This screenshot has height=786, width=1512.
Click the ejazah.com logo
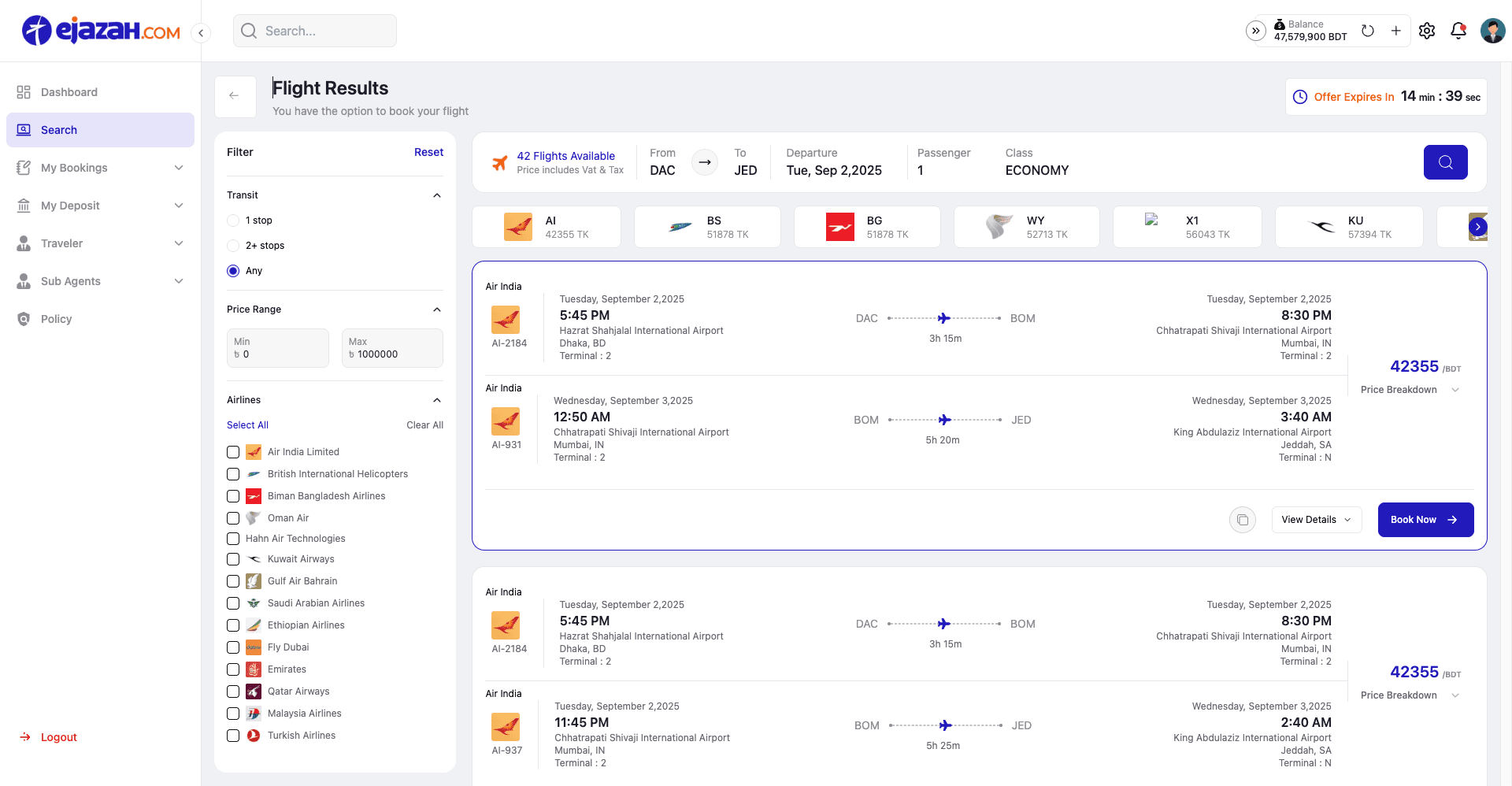[x=101, y=31]
